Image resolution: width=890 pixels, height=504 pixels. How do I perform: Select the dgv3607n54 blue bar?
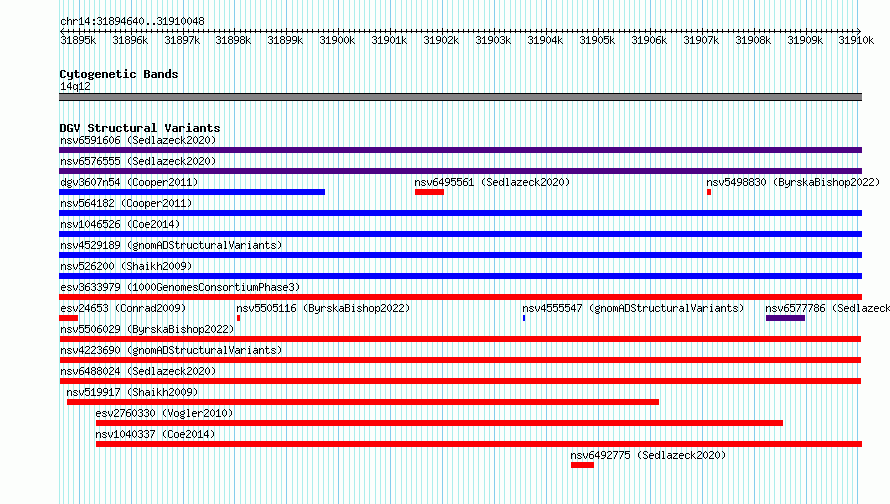(192, 192)
